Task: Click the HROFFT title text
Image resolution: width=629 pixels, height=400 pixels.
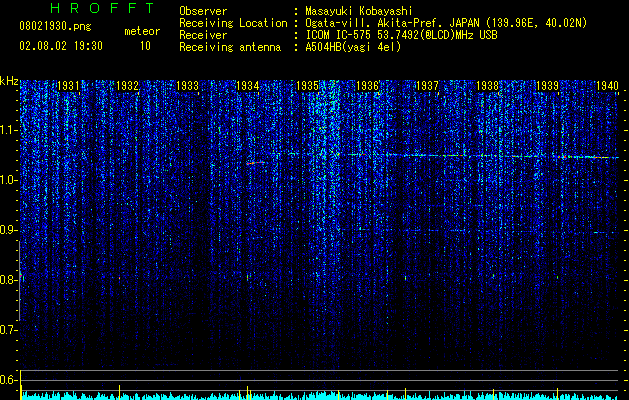Action: tap(103, 8)
